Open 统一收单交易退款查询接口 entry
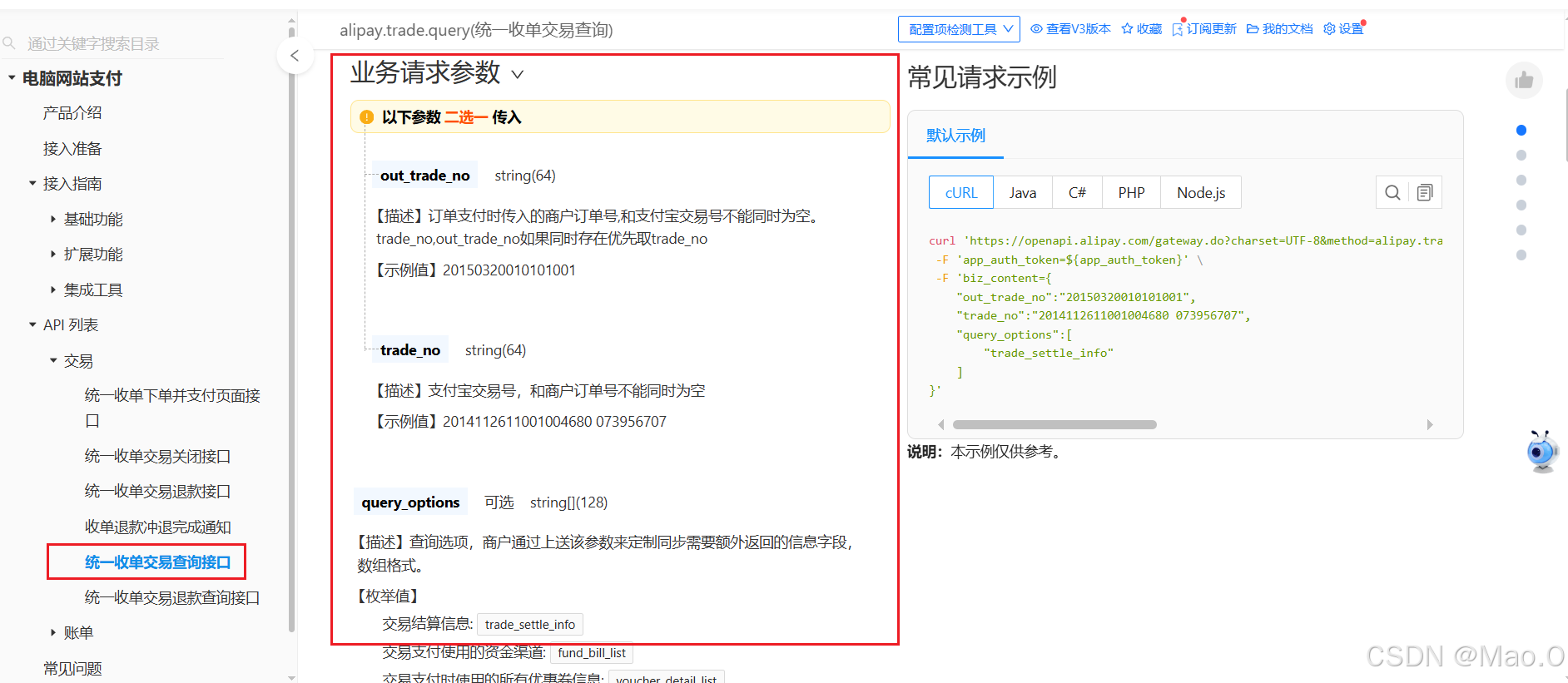This screenshot has width=1568, height=683. [172, 597]
